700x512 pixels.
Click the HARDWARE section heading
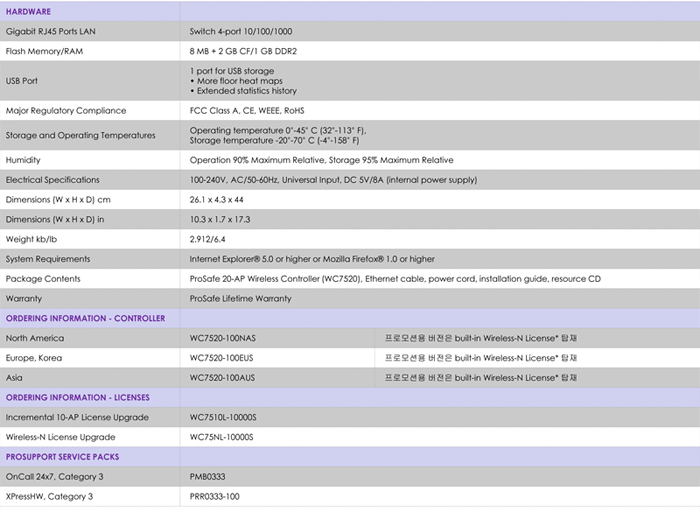point(28,12)
